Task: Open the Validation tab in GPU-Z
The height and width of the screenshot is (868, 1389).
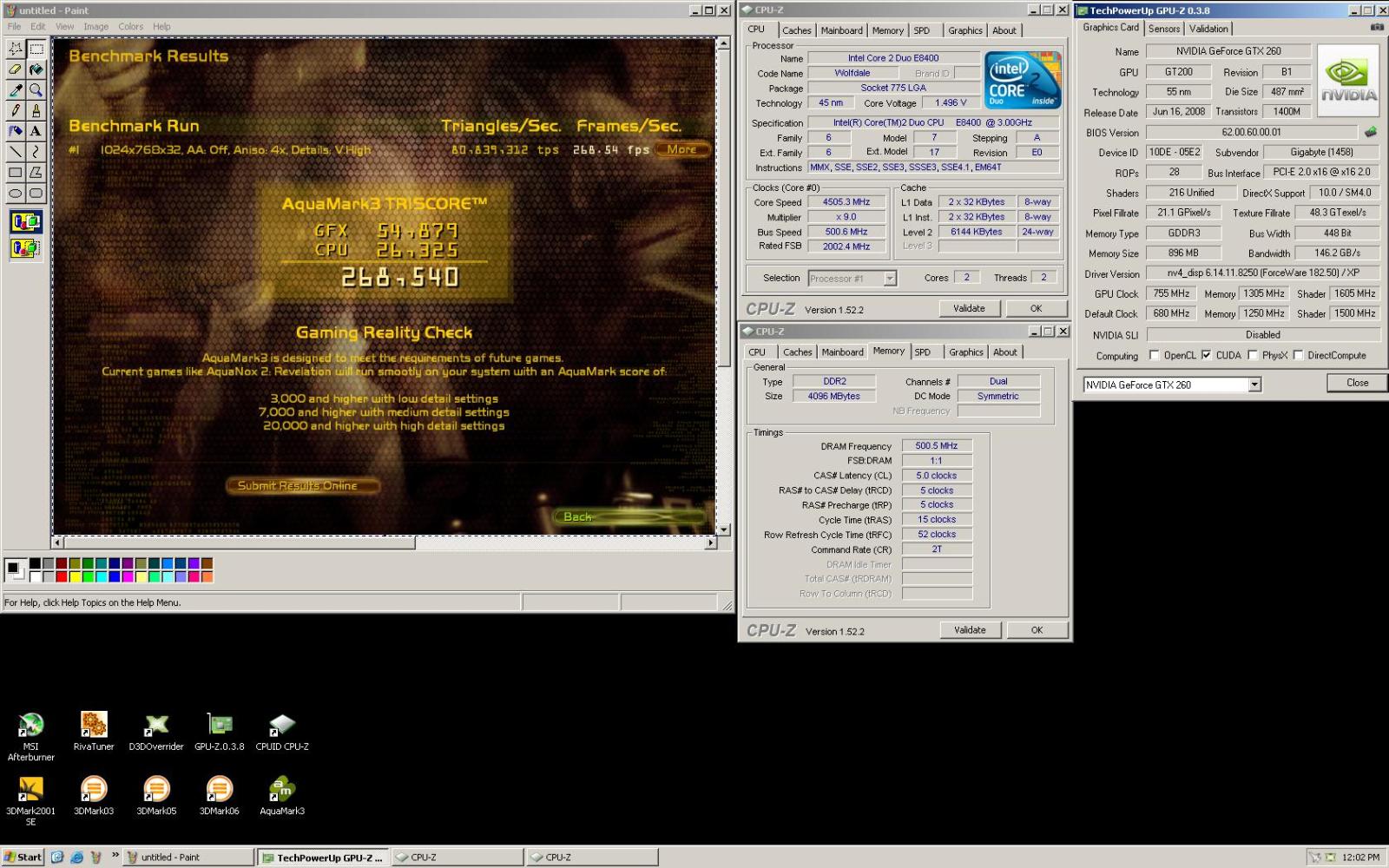Action: [x=1208, y=29]
